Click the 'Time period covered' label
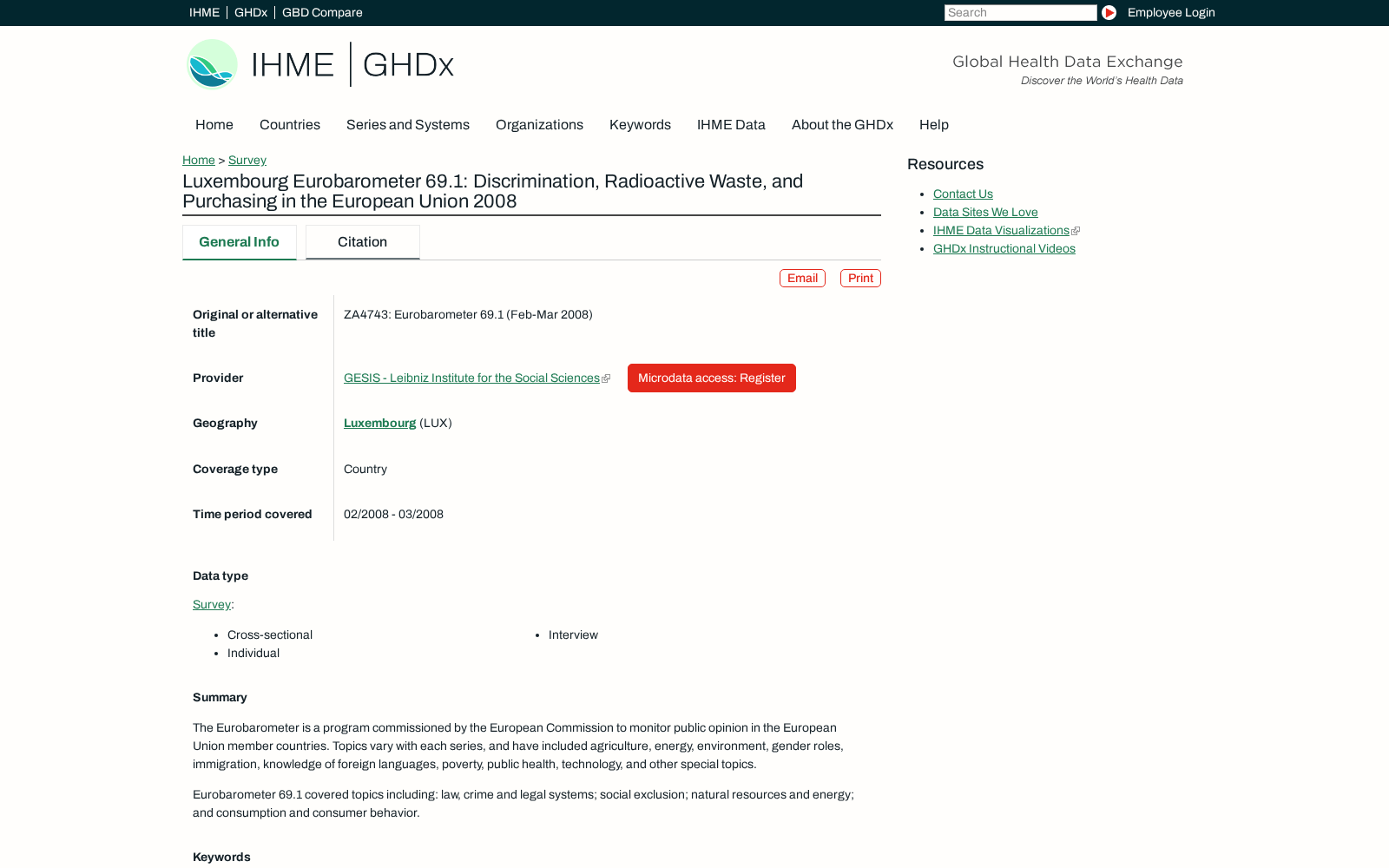This screenshot has width=1389, height=868. 253,515
